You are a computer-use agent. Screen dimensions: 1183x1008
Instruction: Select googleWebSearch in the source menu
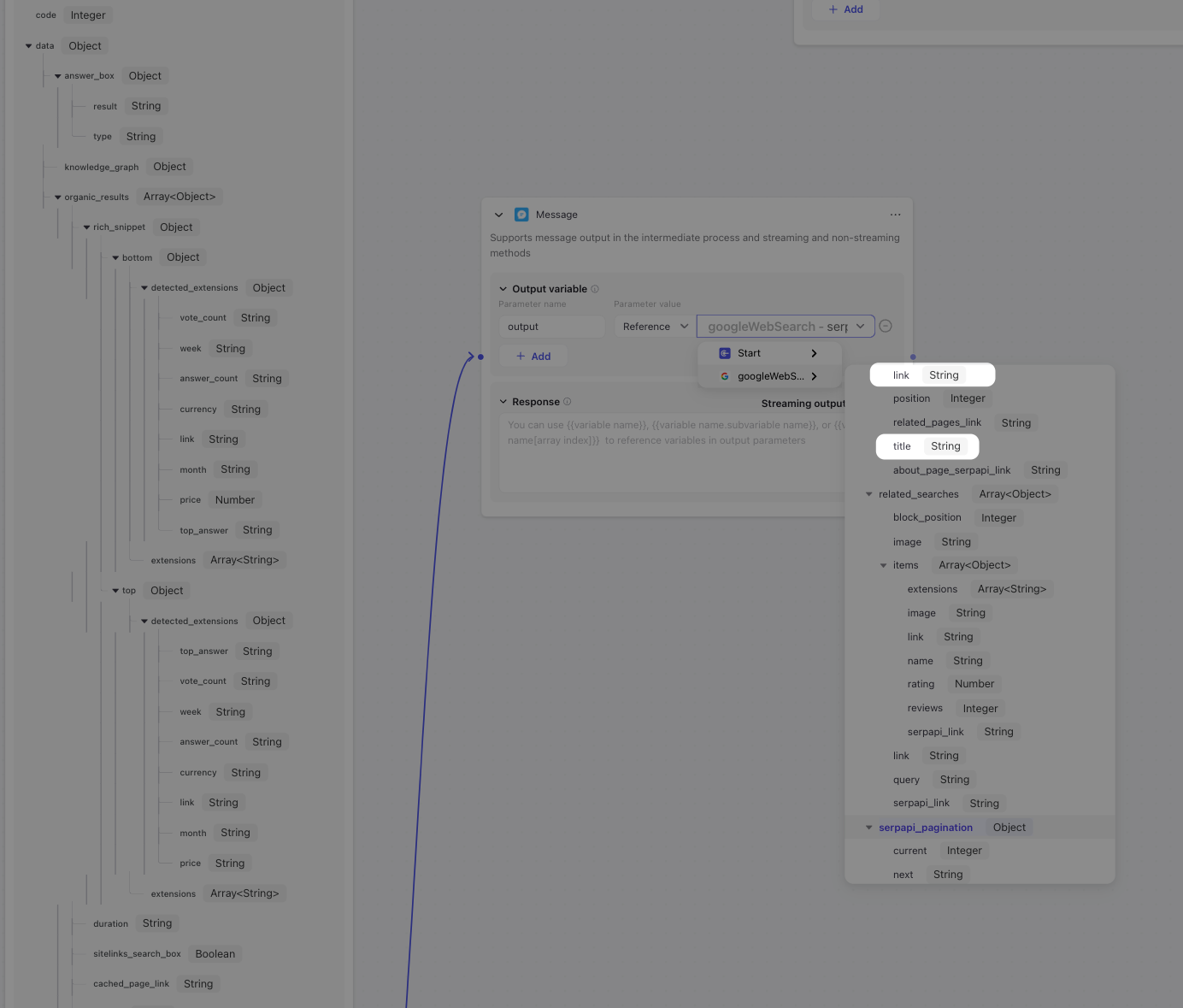(x=769, y=376)
